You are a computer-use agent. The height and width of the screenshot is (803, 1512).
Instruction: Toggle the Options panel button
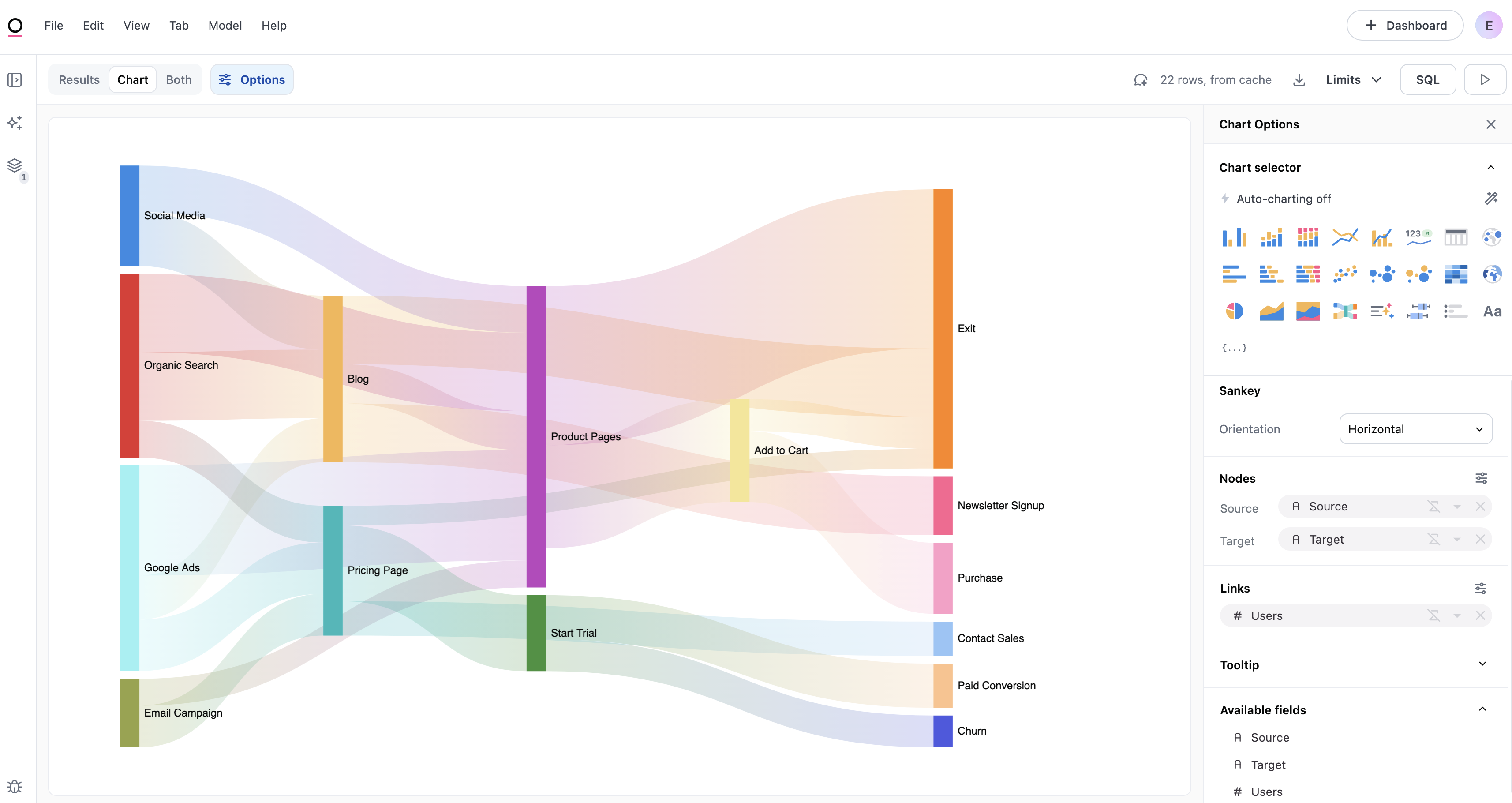252,80
